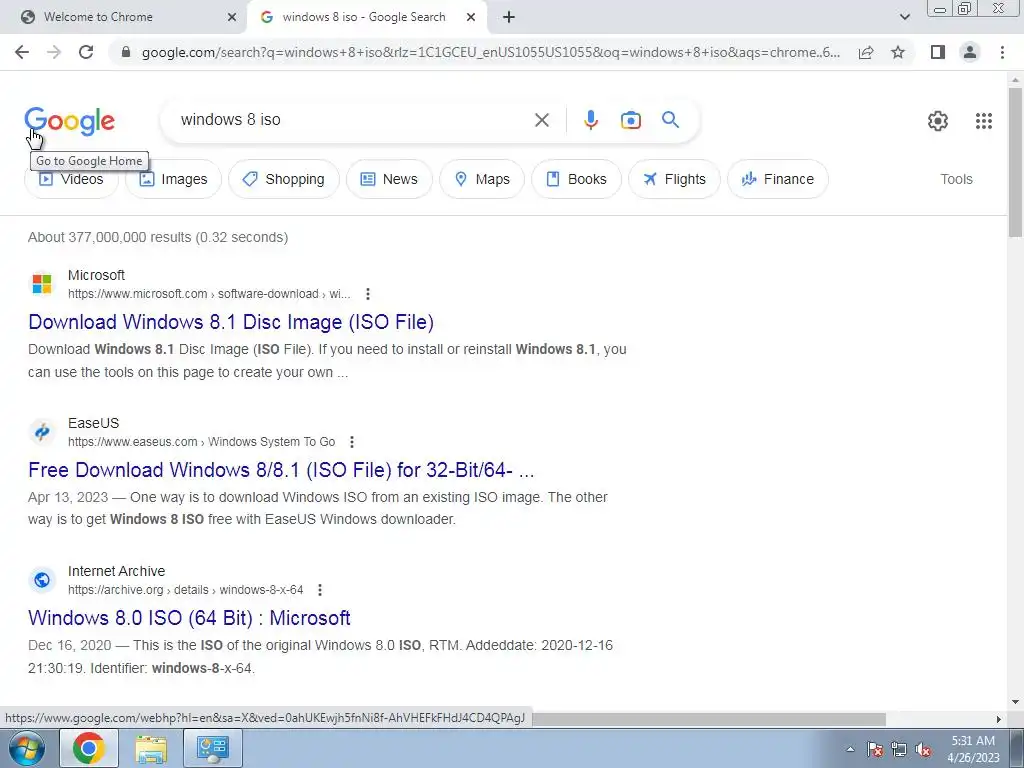1024x768 pixels.
Task: Start voice search with the microphone
Action: [x=590, y=120]
